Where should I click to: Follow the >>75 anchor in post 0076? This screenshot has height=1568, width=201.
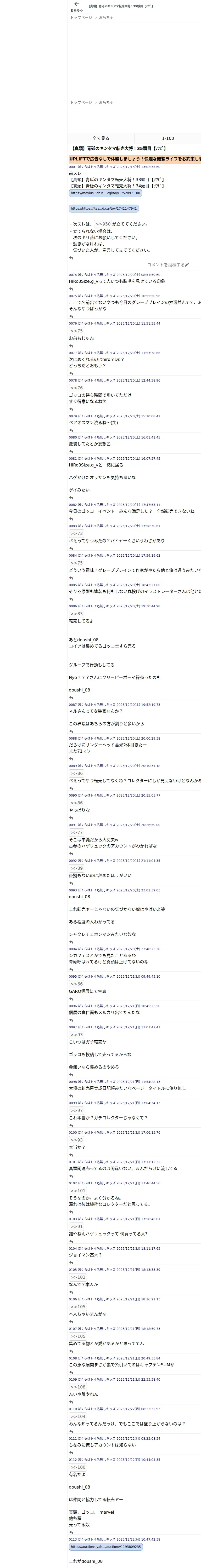tap(77, 331)
